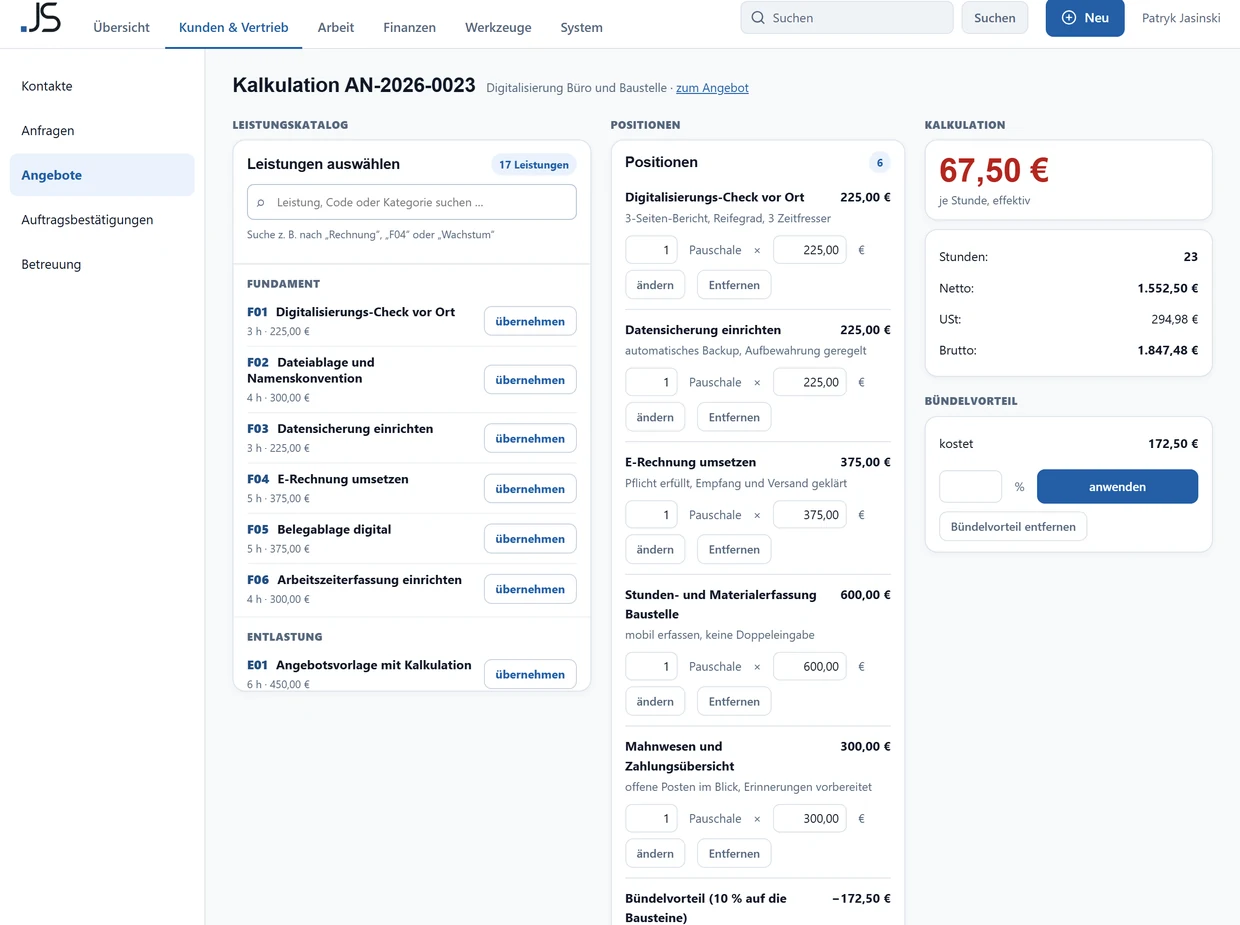1240x925 pixels.
Task: Edit price of Datensicherung einrichten position
Action: coord(810,382)
